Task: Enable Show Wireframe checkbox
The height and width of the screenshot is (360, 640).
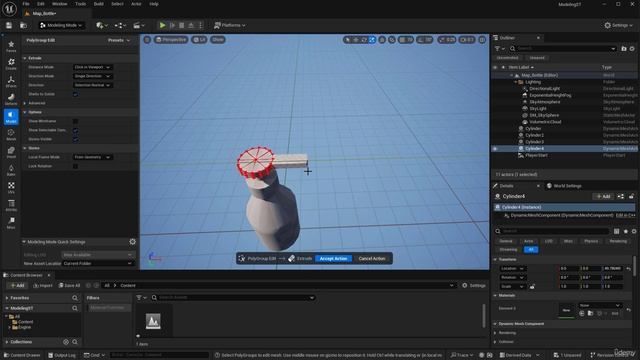Action: pos(76,121)
